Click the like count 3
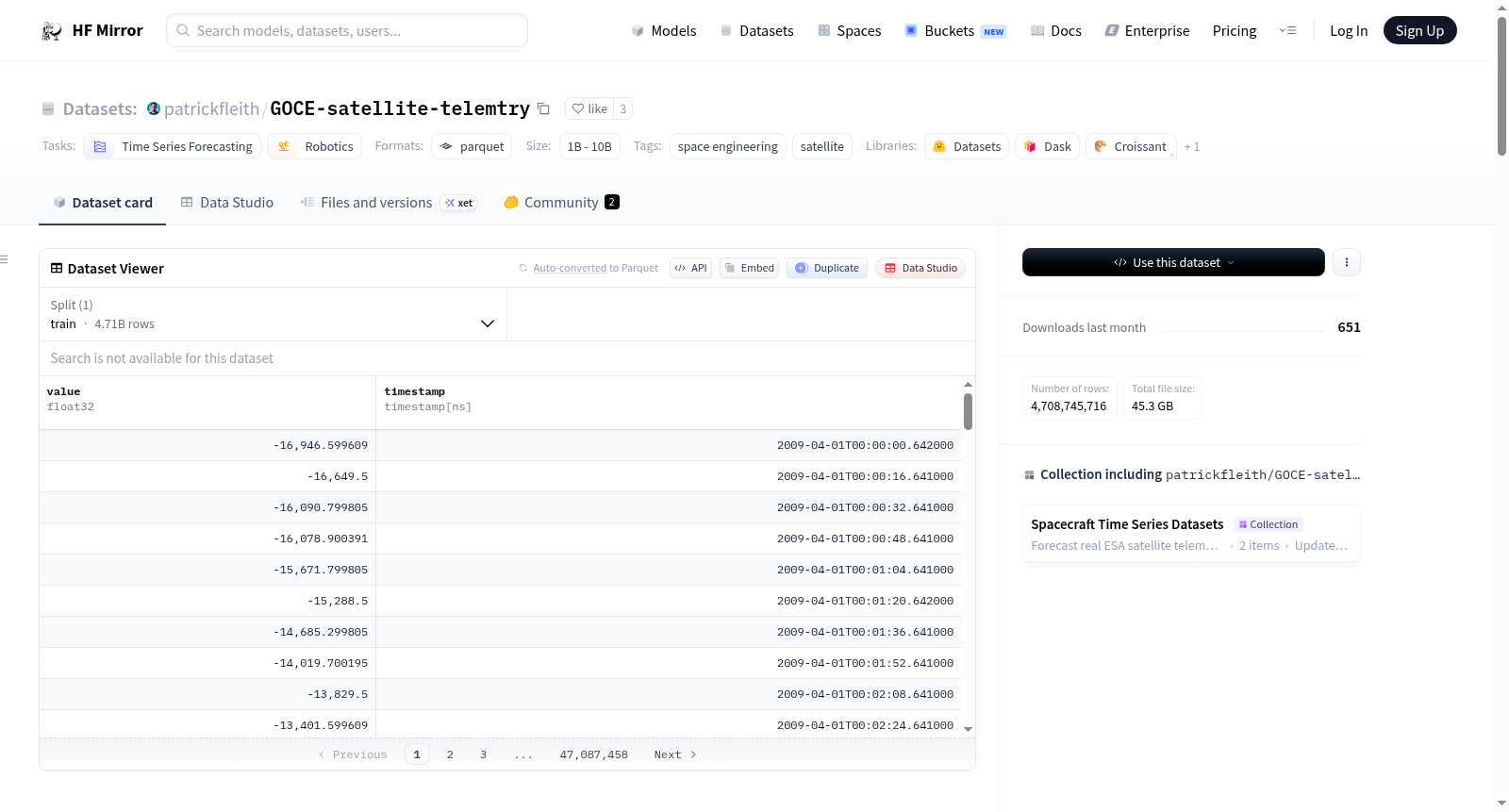 point(622,108)
